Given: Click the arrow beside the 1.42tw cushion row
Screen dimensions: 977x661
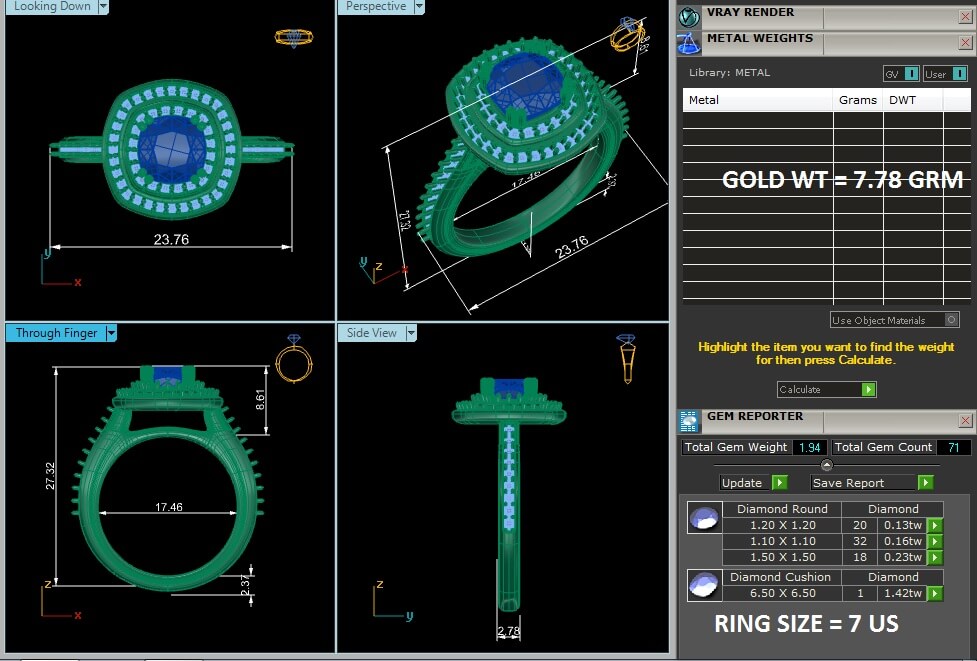Looking at the screenshot, I should click(934, 593).
